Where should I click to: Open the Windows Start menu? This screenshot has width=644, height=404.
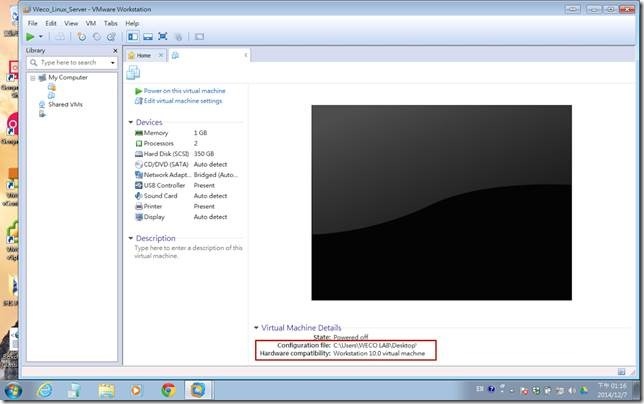[x=13, y=390]
